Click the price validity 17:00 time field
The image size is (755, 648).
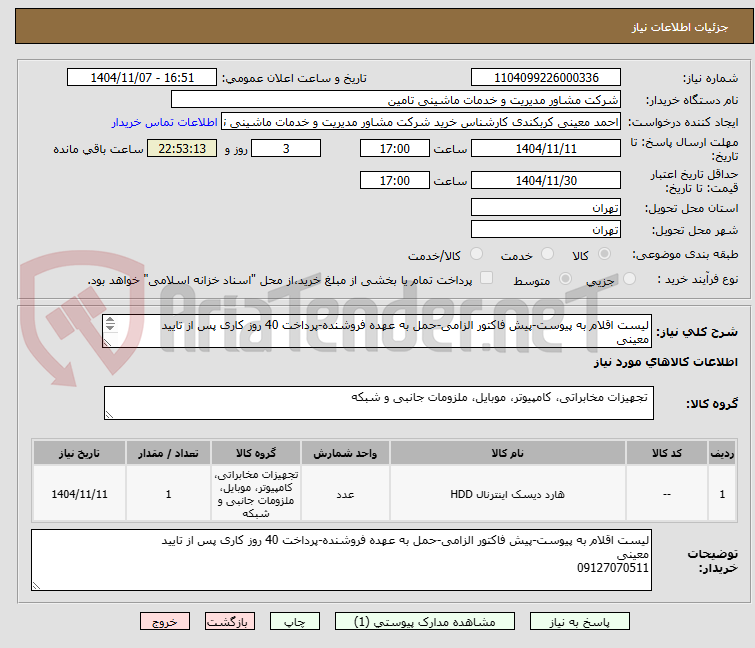[x=394, y=180]
